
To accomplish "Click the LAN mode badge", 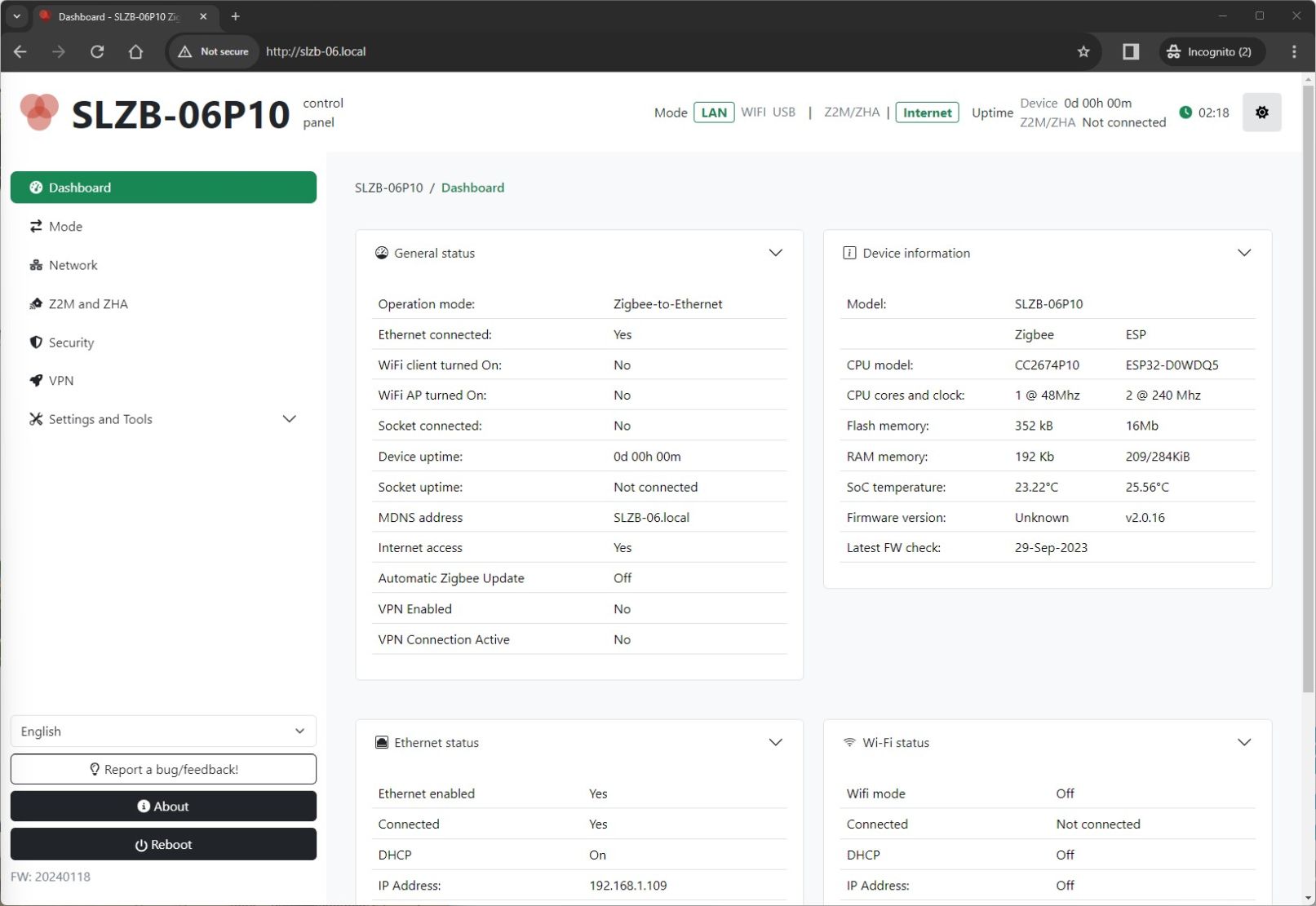I will [x=714, y=113].
